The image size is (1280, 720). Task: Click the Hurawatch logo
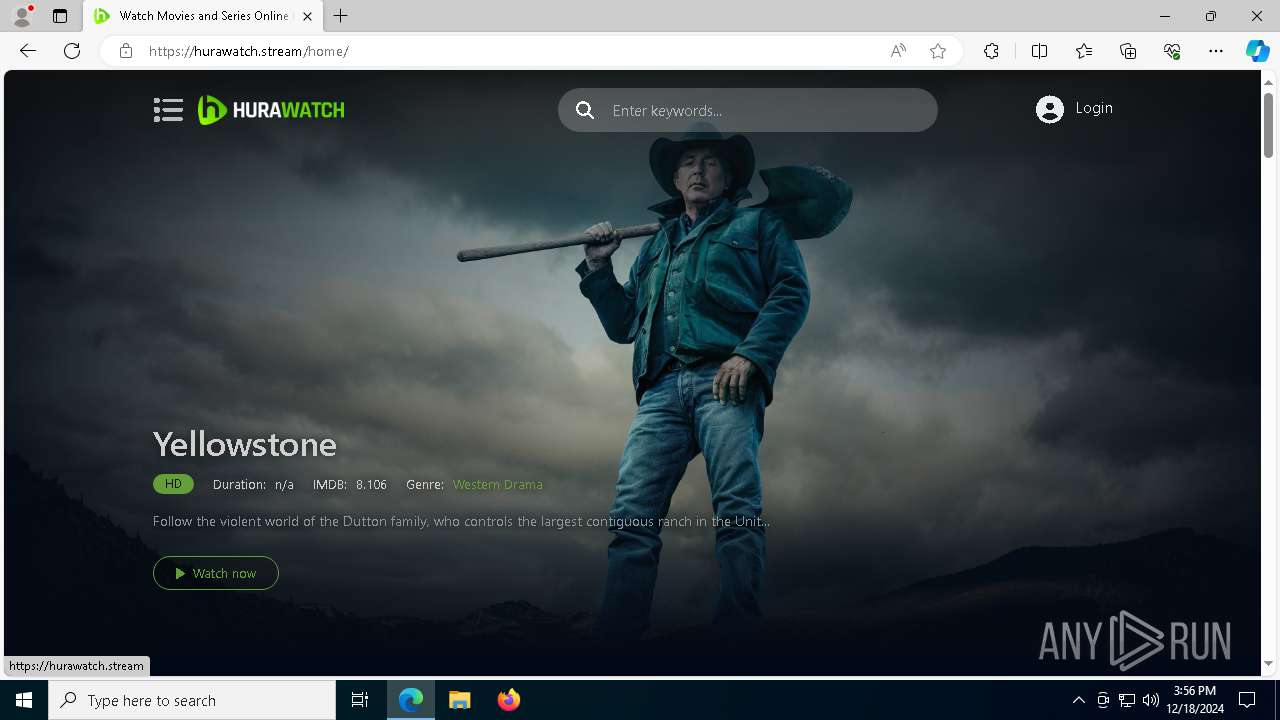(x=271, y=110)
